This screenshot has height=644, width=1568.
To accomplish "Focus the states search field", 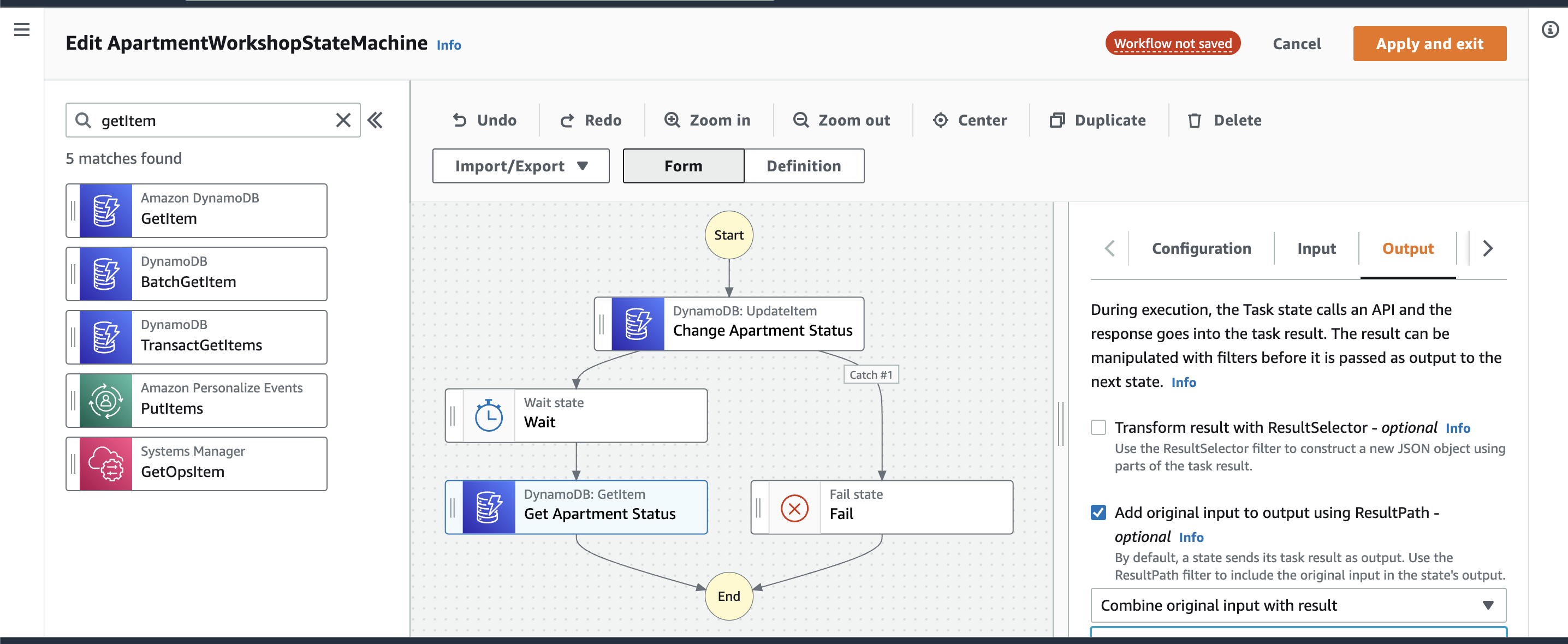I will pyautogui.click(x=213, y=120).
